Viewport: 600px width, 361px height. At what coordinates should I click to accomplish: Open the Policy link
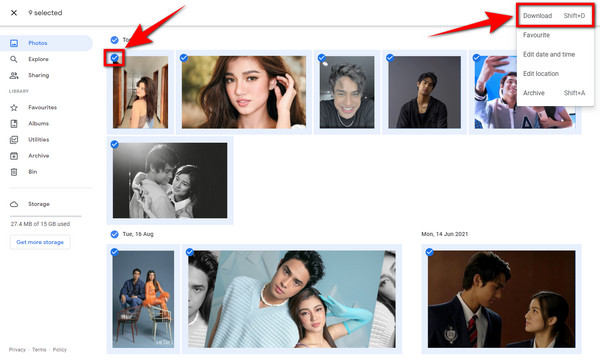[60, 350]
